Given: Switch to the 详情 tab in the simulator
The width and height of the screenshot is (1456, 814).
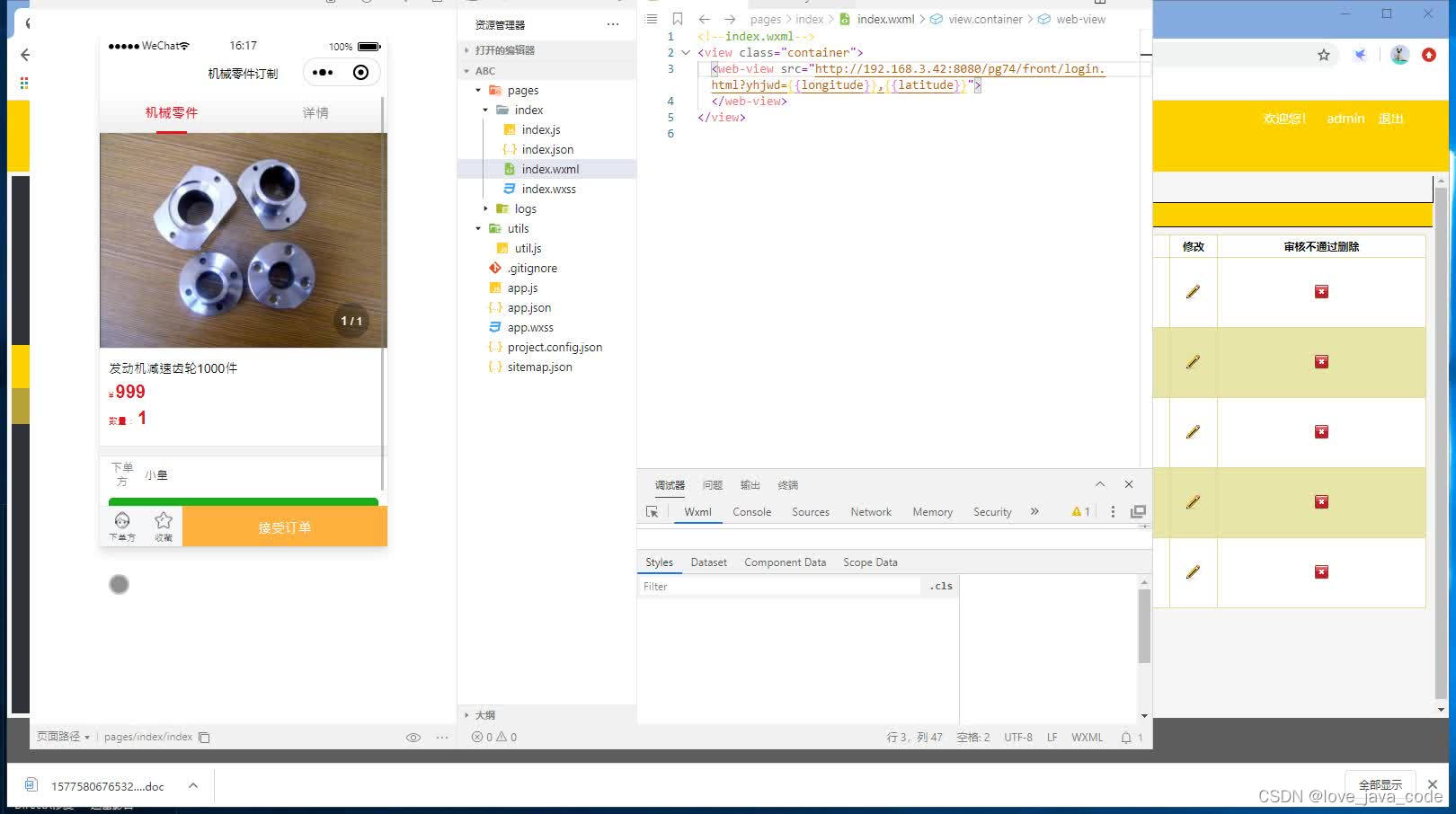Looking at the screenshot, I should [315, 112].
